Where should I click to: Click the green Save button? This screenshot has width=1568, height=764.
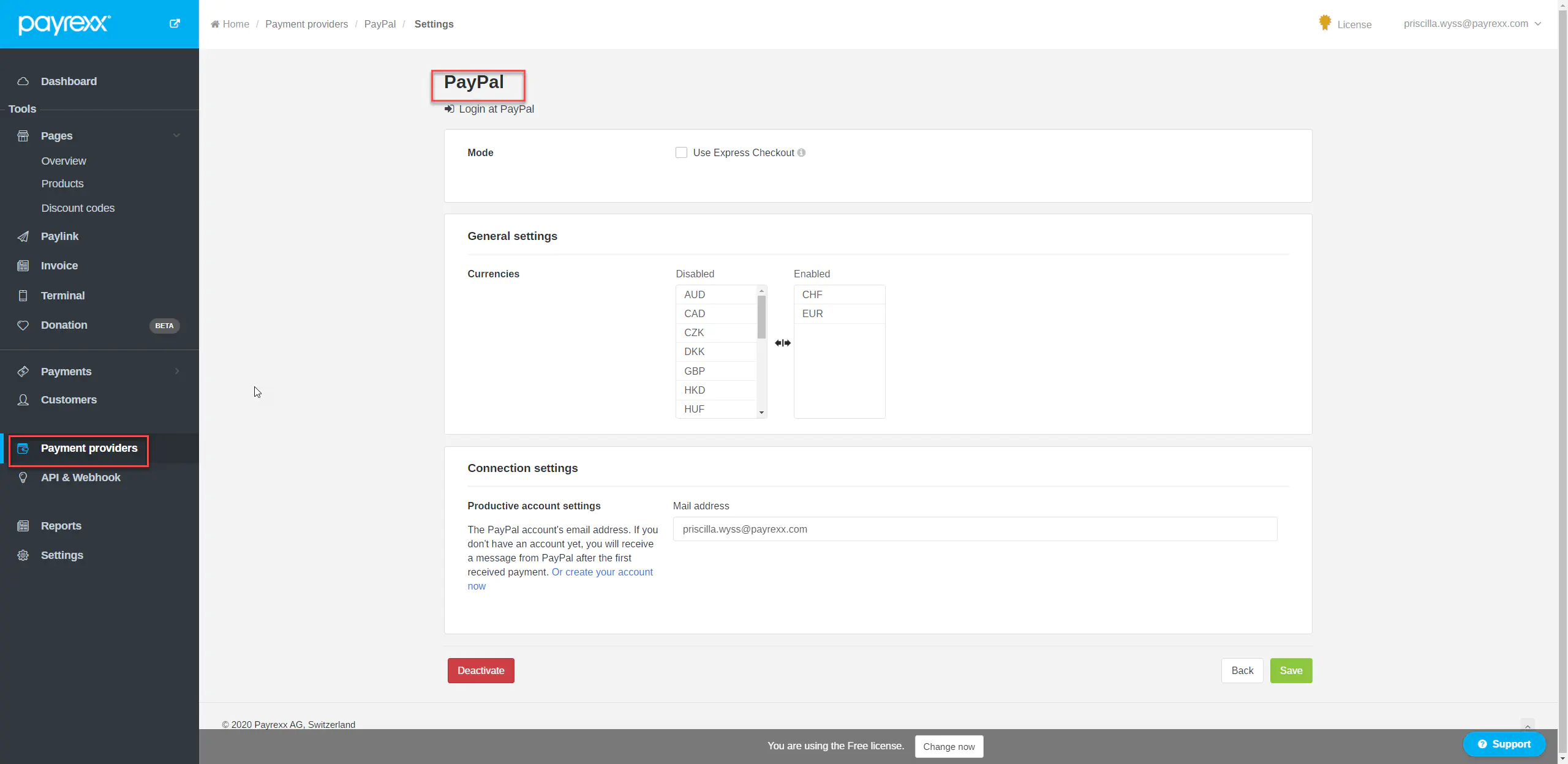pos(1291,670)
